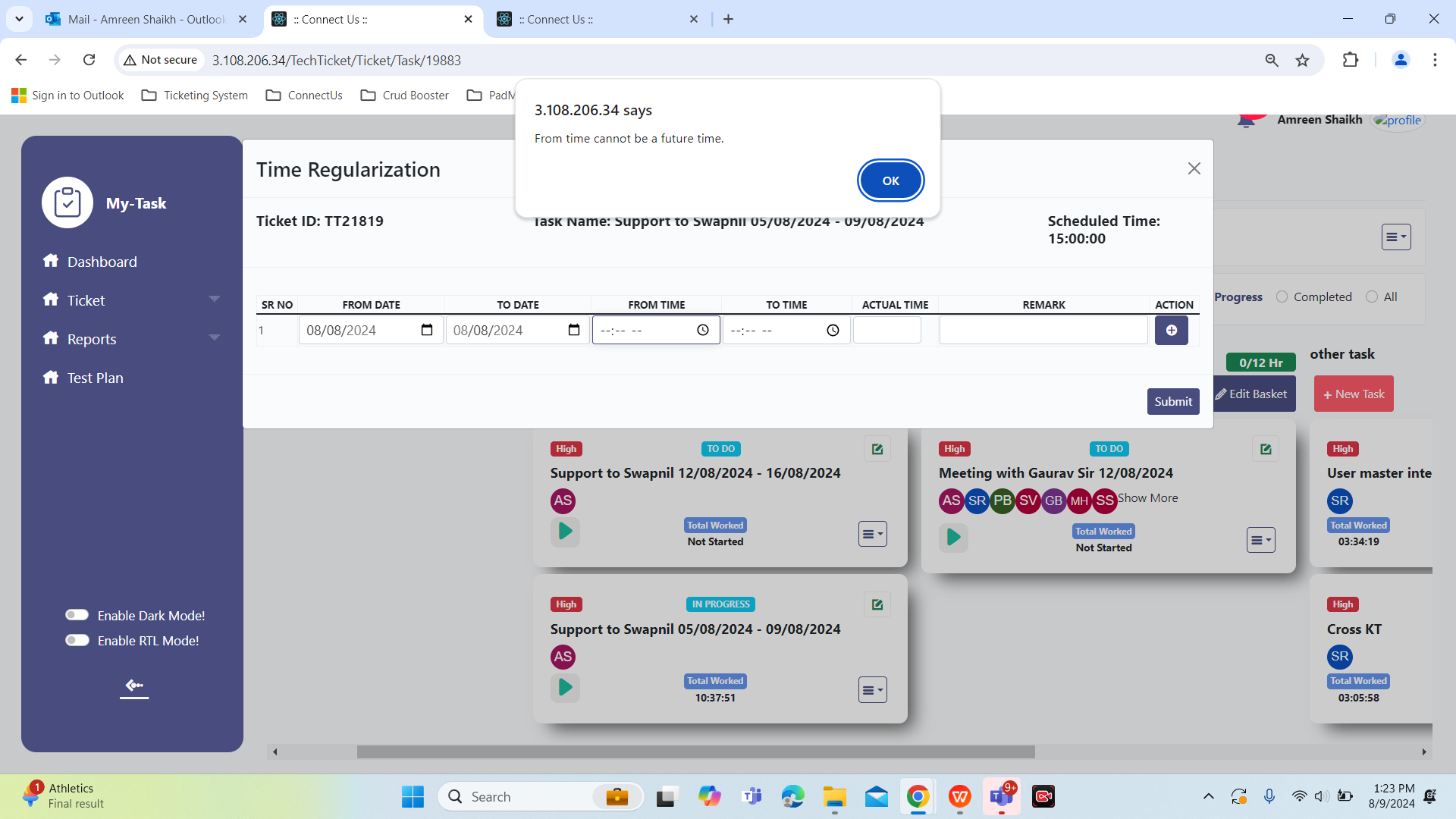Edit Support to Swapnil 12/08/2024 task card
1456x819 pixels.
[x=877, y=449]
